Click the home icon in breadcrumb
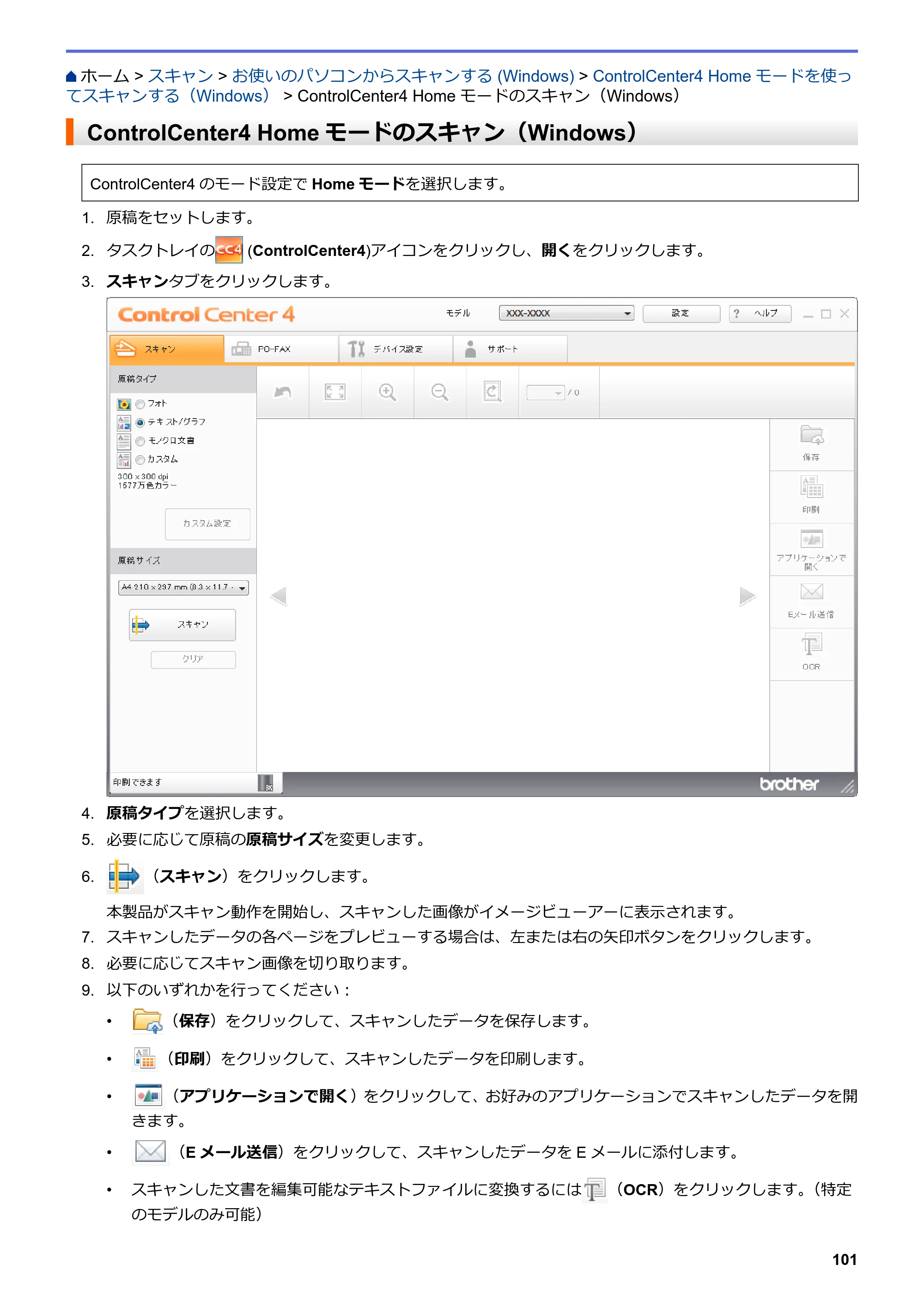This screenshot has width=924, height=1307. 71,76
